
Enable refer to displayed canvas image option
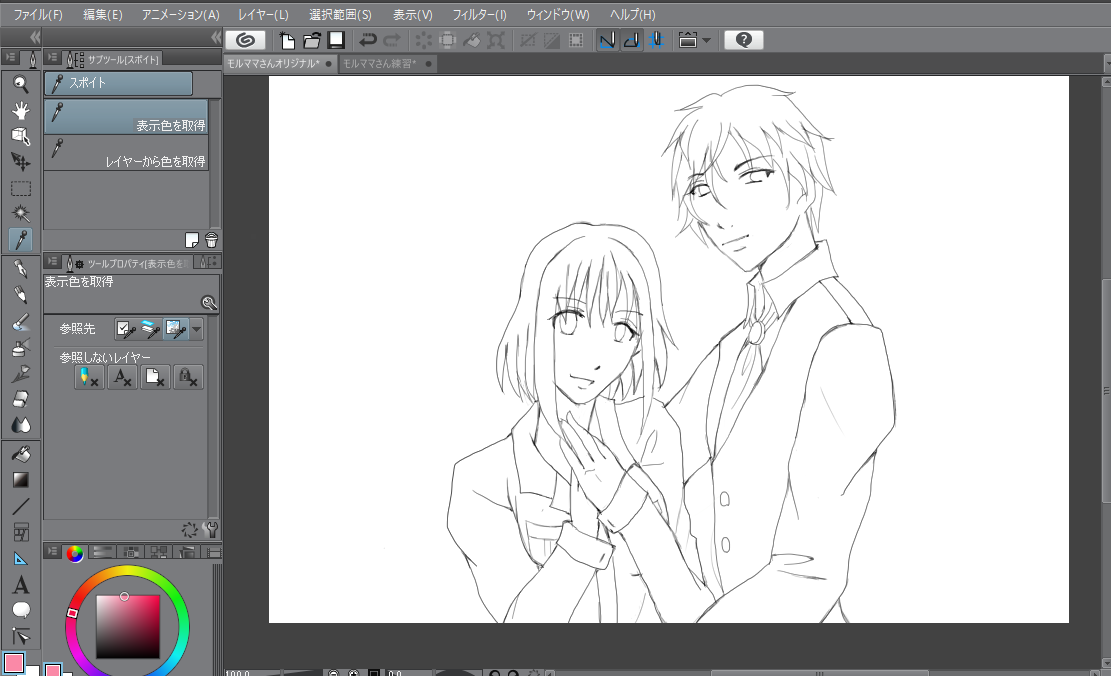click(x=176, y=329)
